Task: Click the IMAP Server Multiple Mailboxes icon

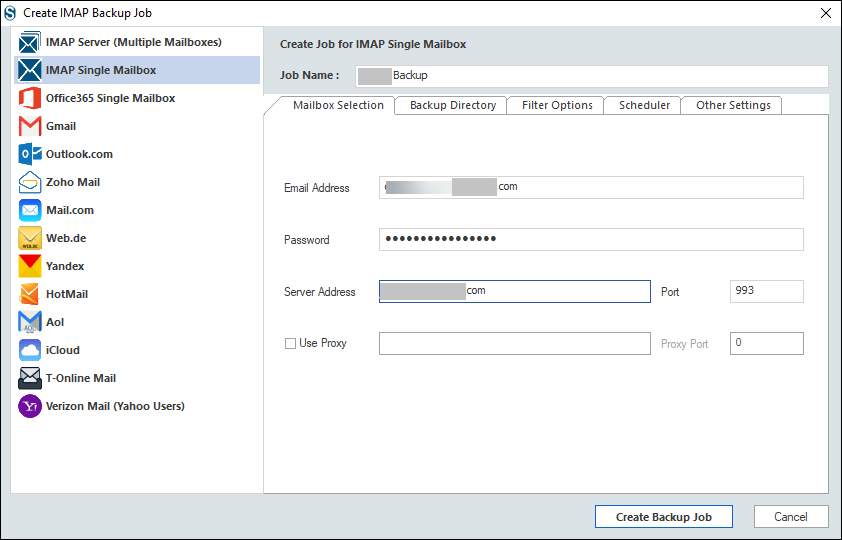Action: click(30, 42)
